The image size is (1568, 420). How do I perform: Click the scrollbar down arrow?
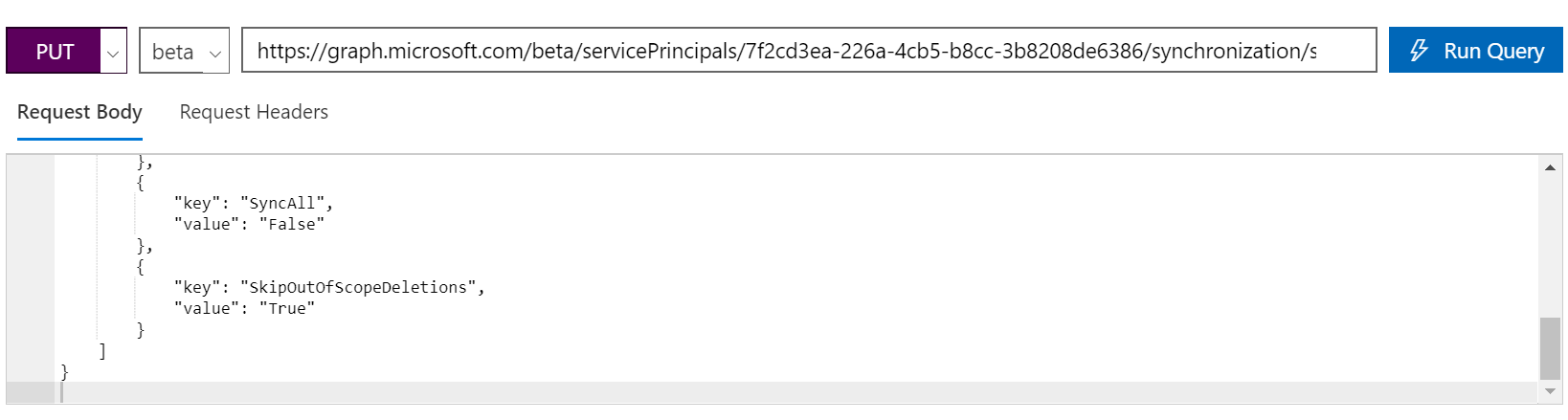1550,391
